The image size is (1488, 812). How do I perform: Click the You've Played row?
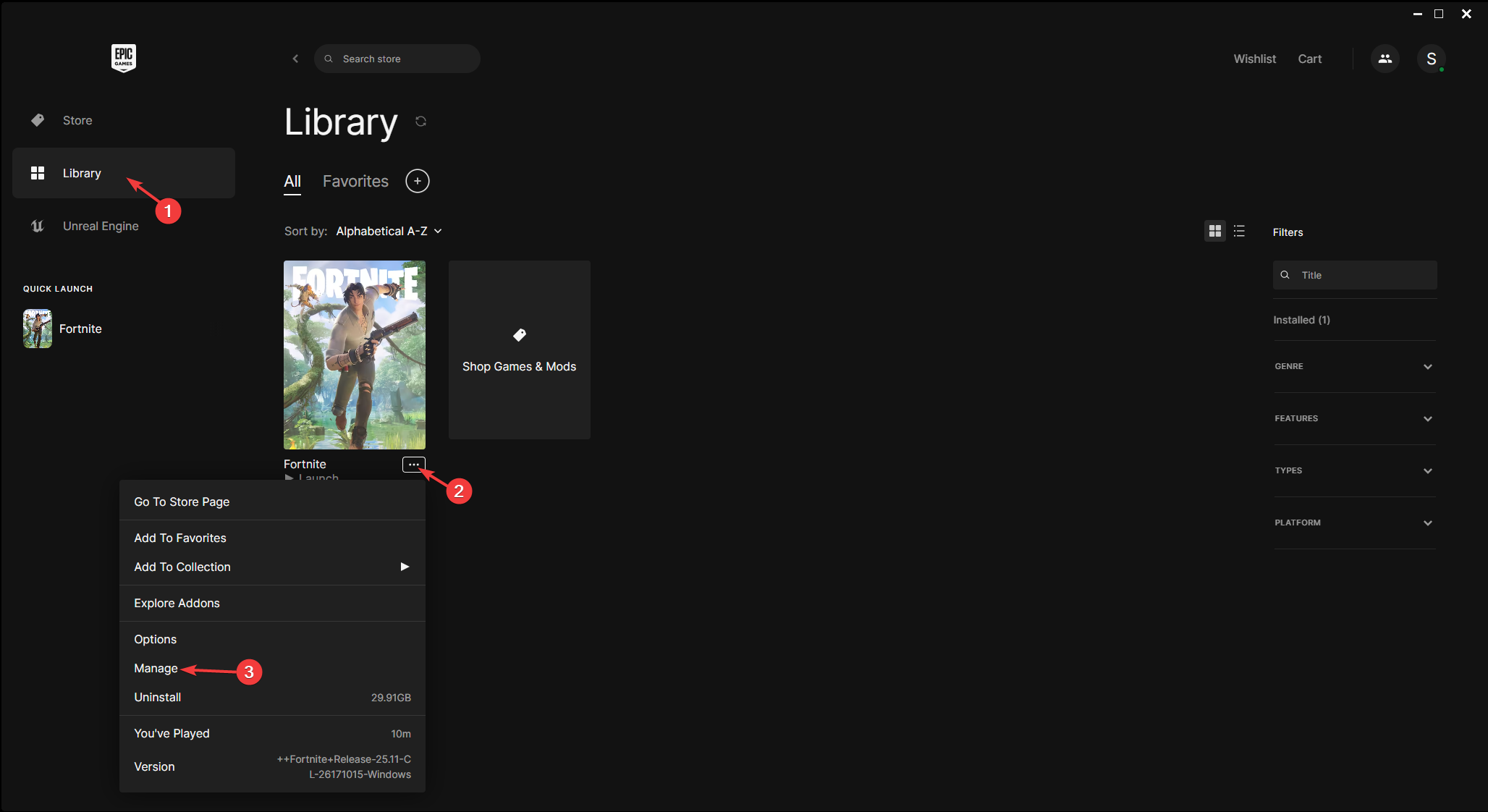[x=272, y=733]
